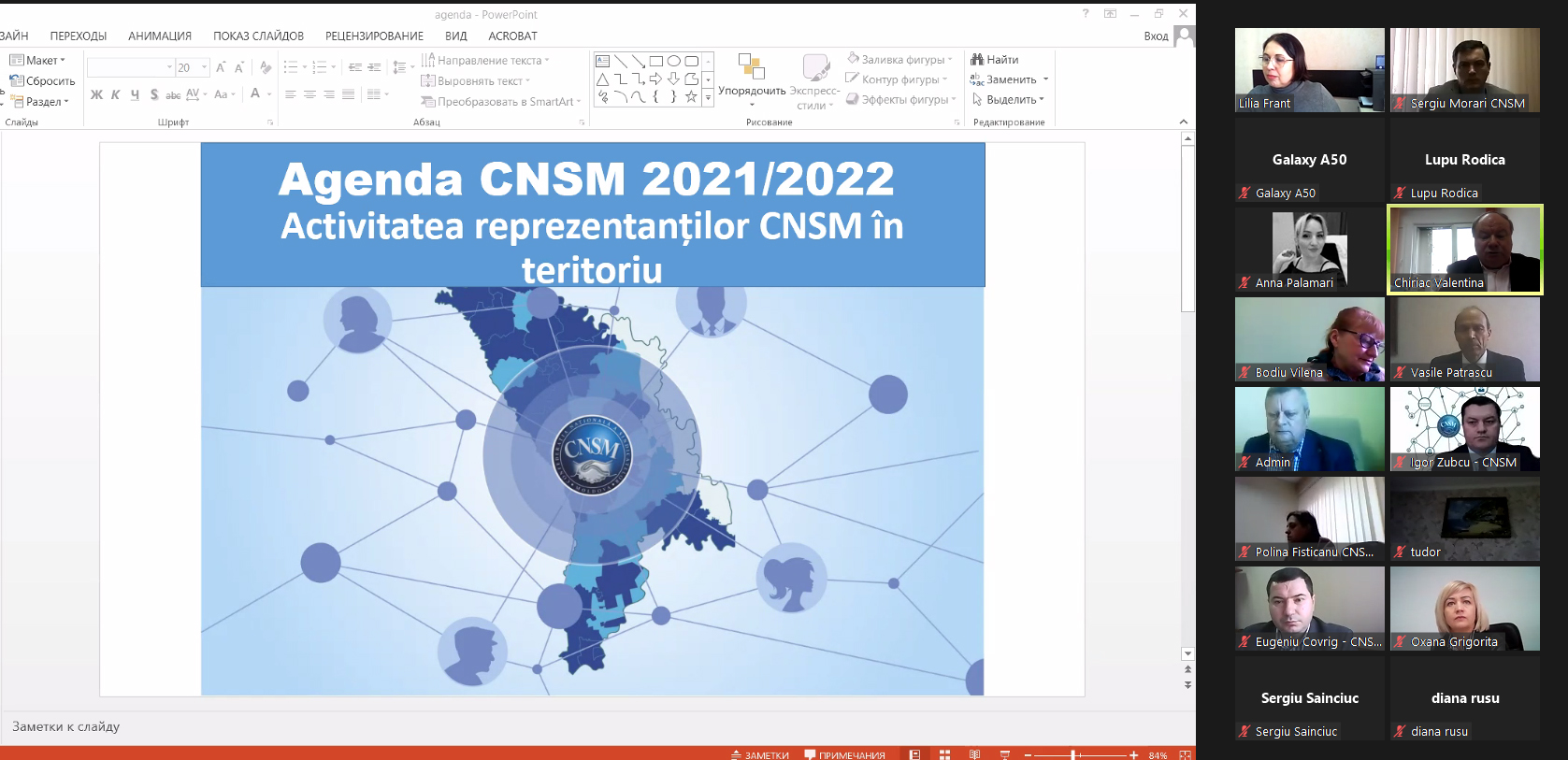Clear all text formatting
Viewport: 1568px width, 760px height.
tap(266, 67)
